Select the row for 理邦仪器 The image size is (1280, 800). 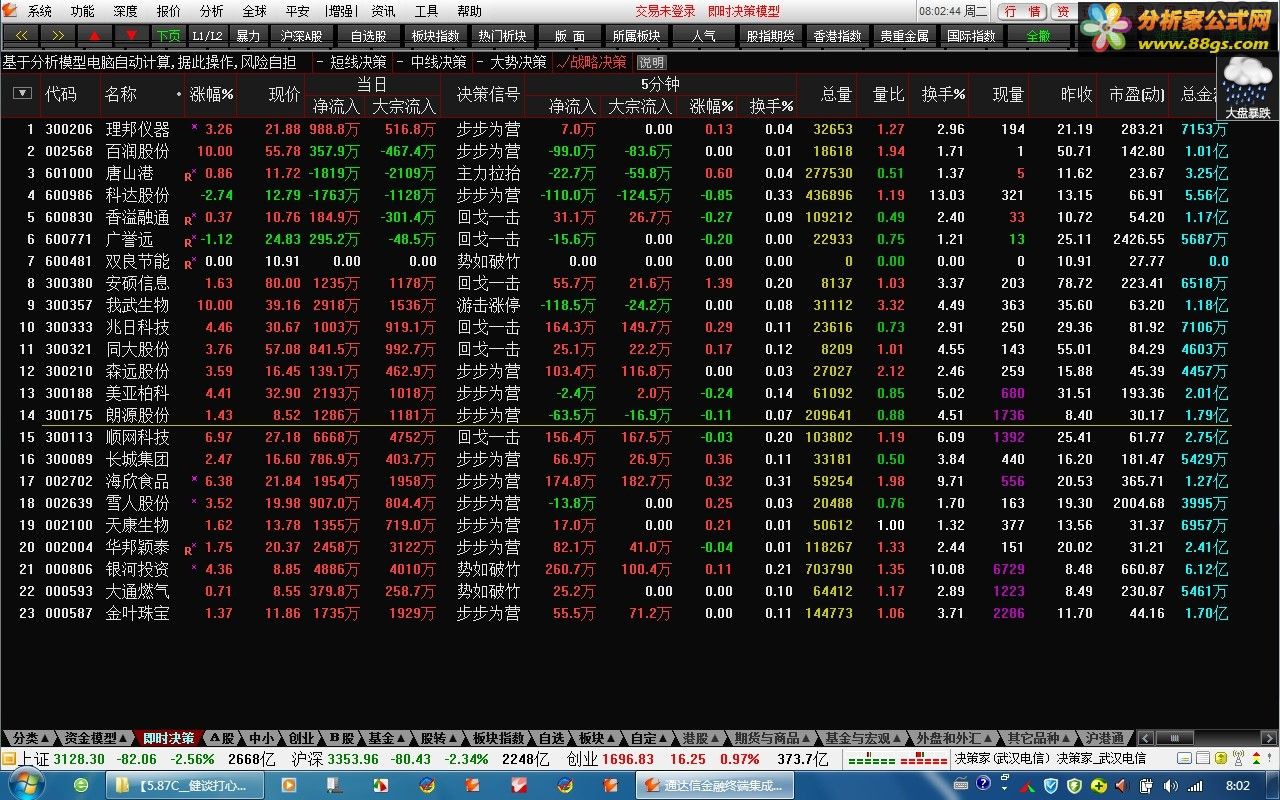pos(615,129)
